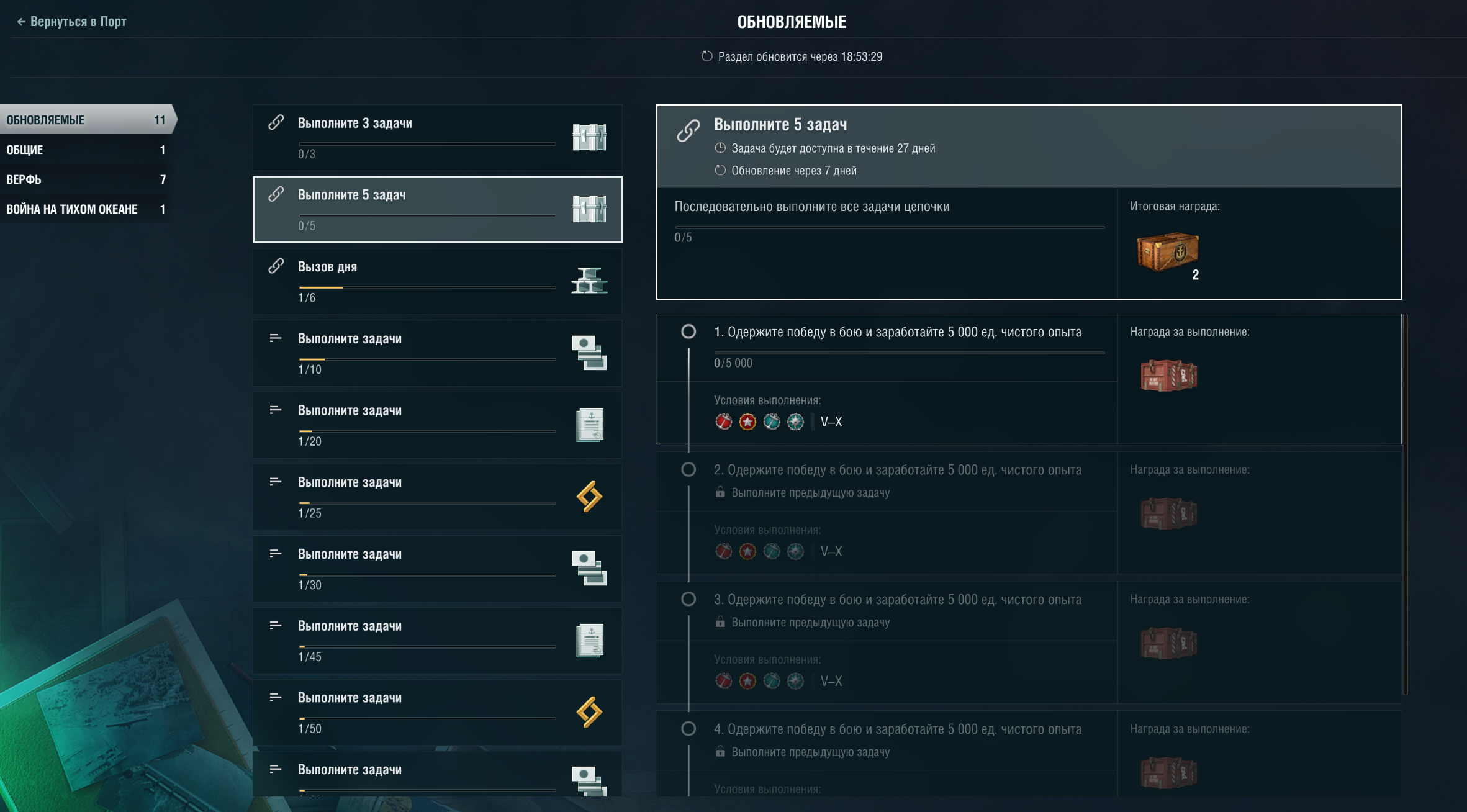Screen dimensions: 1467x812
Task: Click the gold diamond reward icon on 1/25 mission
Action: (x=589, y=497)
